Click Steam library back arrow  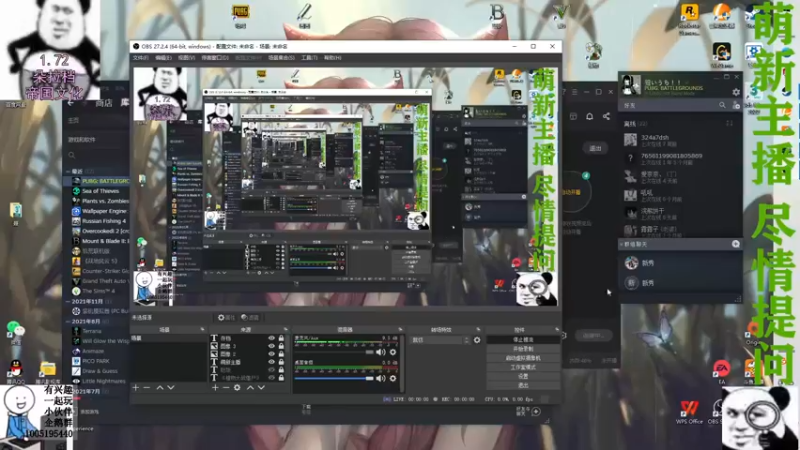71,103
